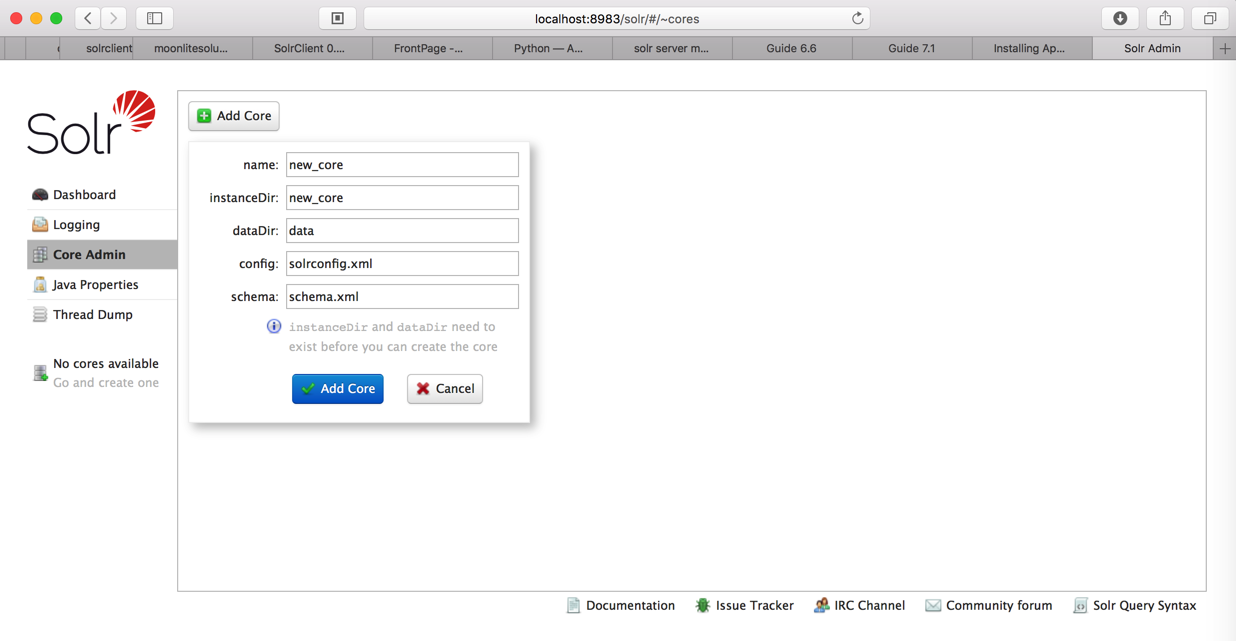Select the Solr Admin tab
This screenshot has width=1236, height=641.
point(1152,48)
